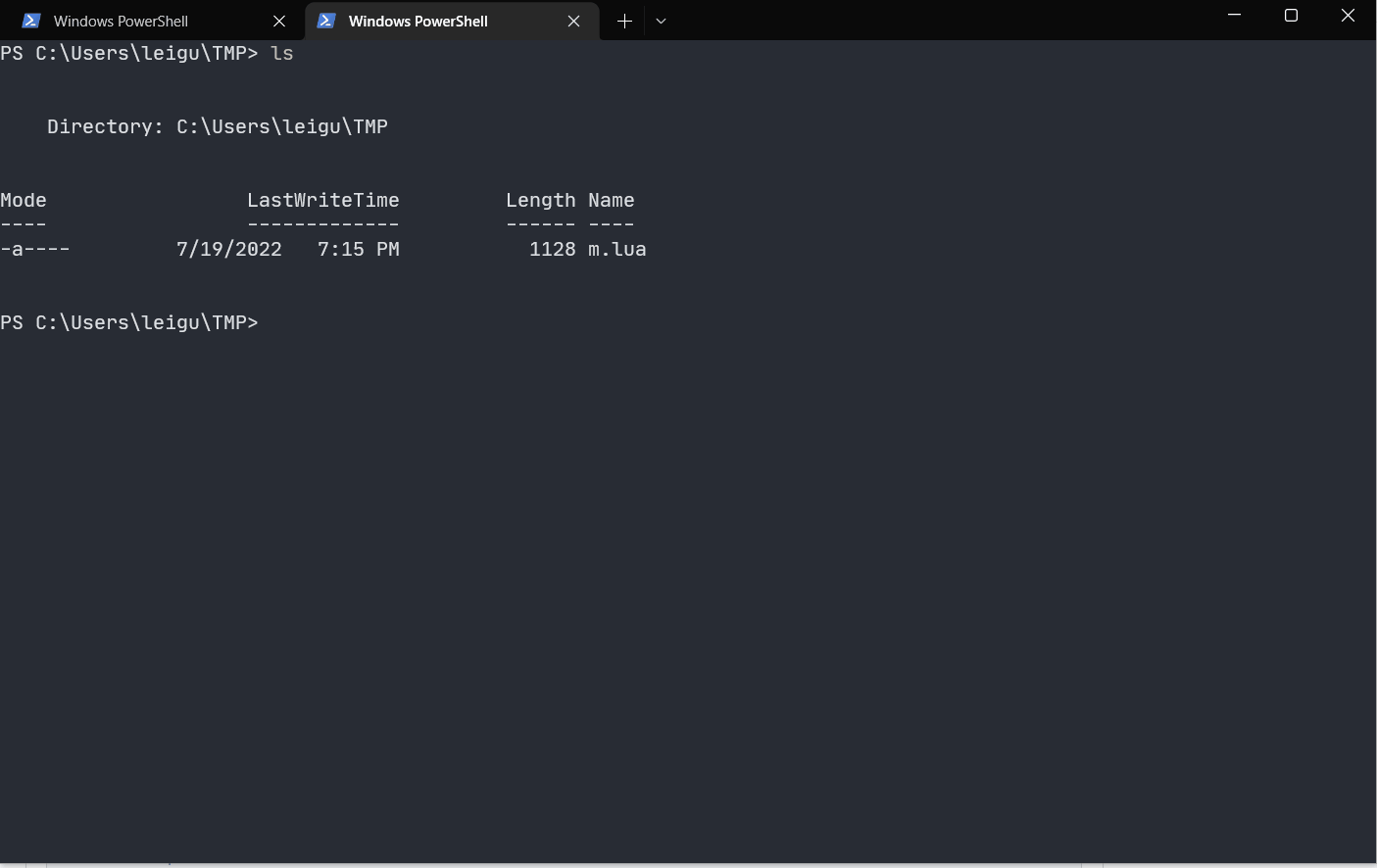Click the typed ls command
Screen dimensions: 1377x868
click(282, 53)
